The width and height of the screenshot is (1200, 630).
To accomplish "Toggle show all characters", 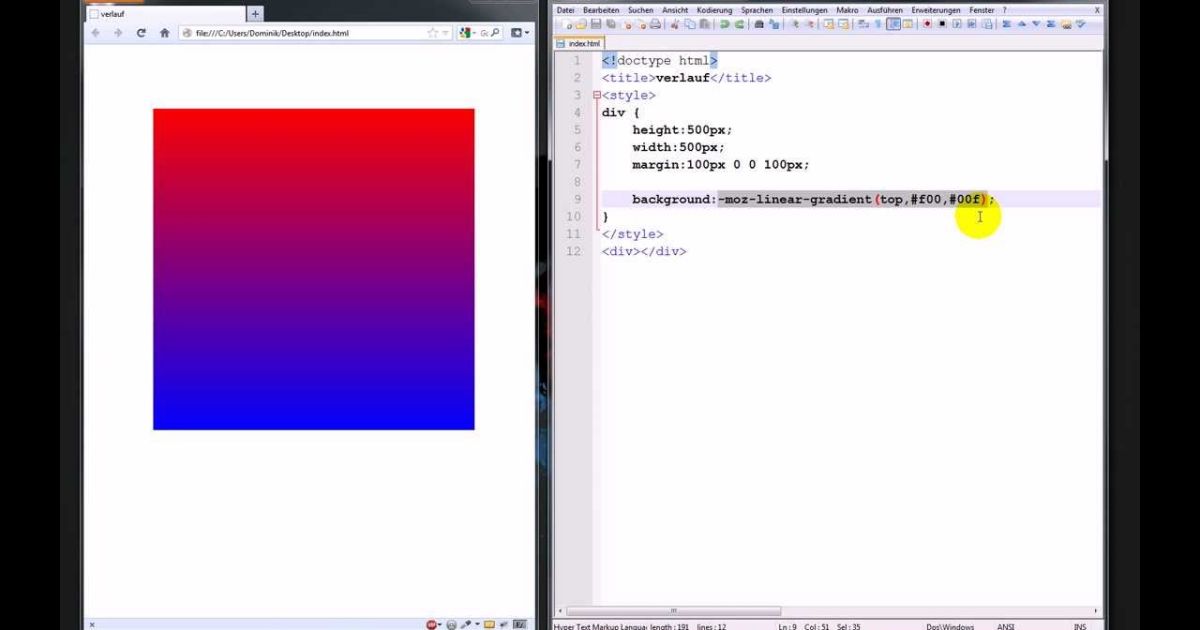I will (x=877, y=23).
